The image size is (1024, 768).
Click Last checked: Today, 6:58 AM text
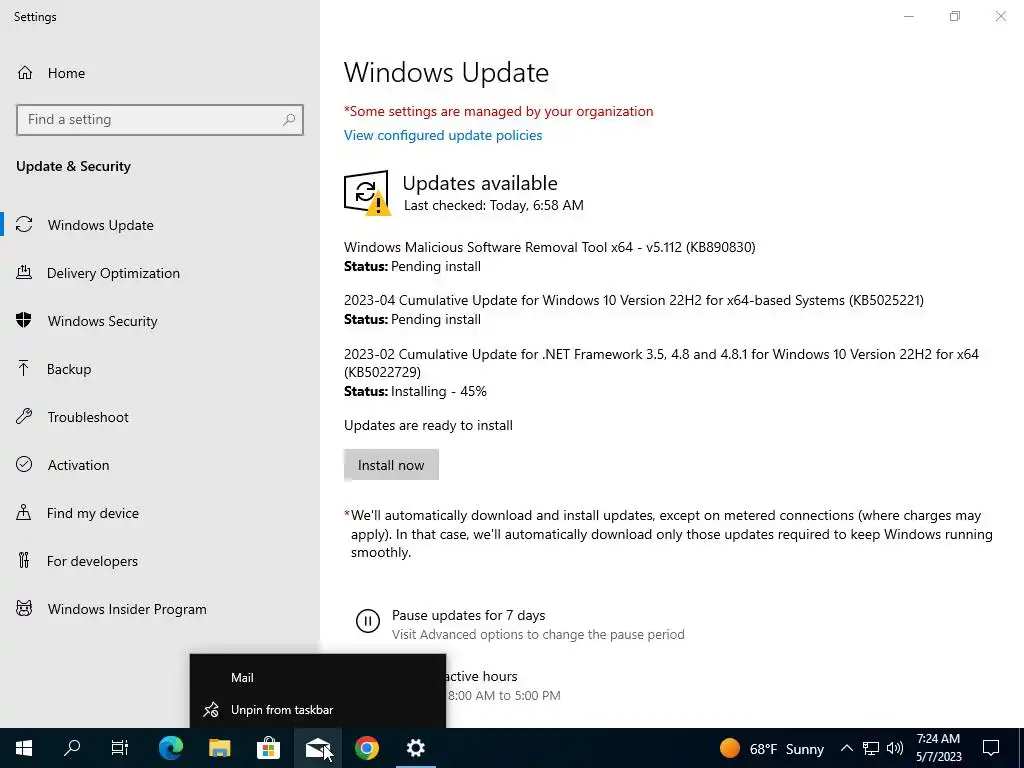[494, 205]
